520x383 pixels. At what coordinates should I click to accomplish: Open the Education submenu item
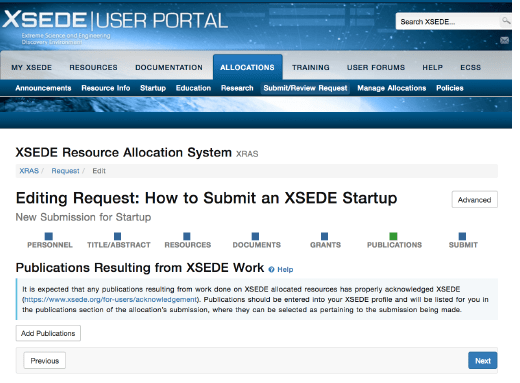[x=193, y=88]
